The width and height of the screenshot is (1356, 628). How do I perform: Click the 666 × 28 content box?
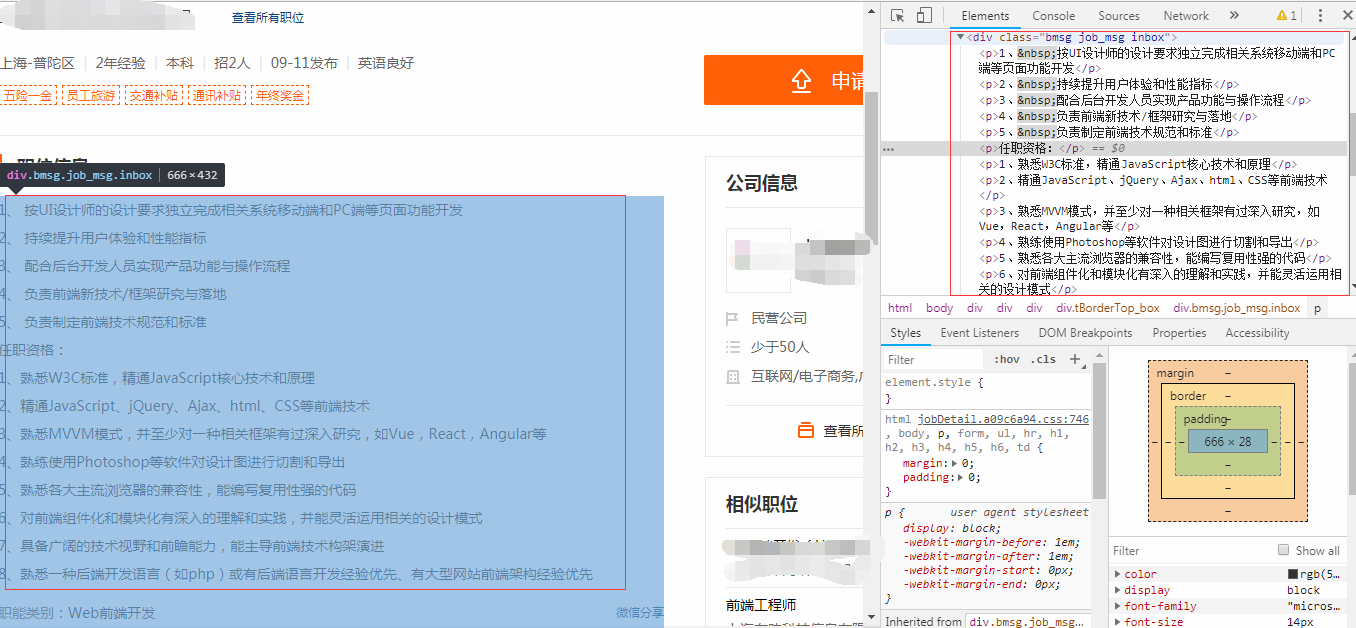pos(1228,441)
